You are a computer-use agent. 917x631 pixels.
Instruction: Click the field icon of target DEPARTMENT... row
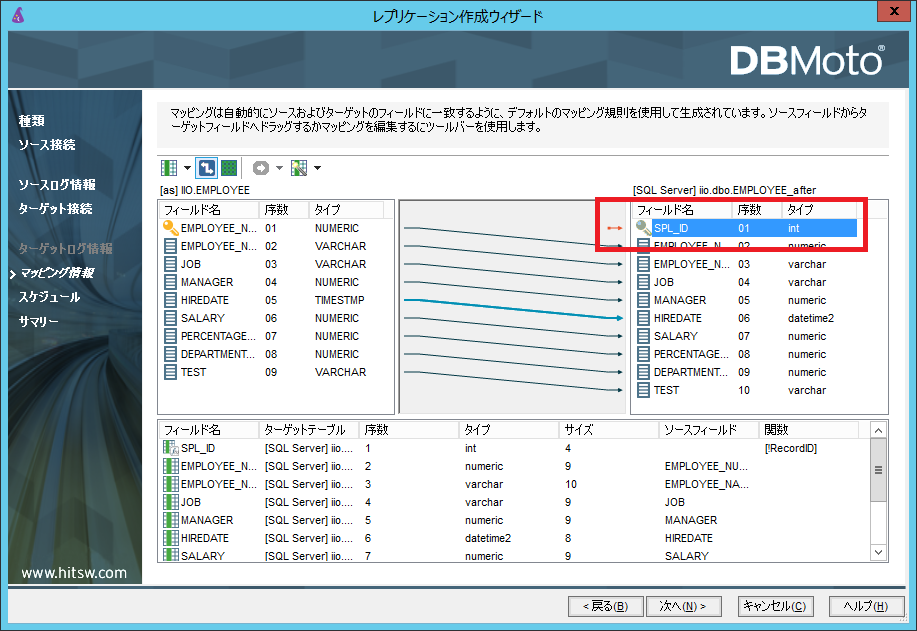tap(643, 372)
